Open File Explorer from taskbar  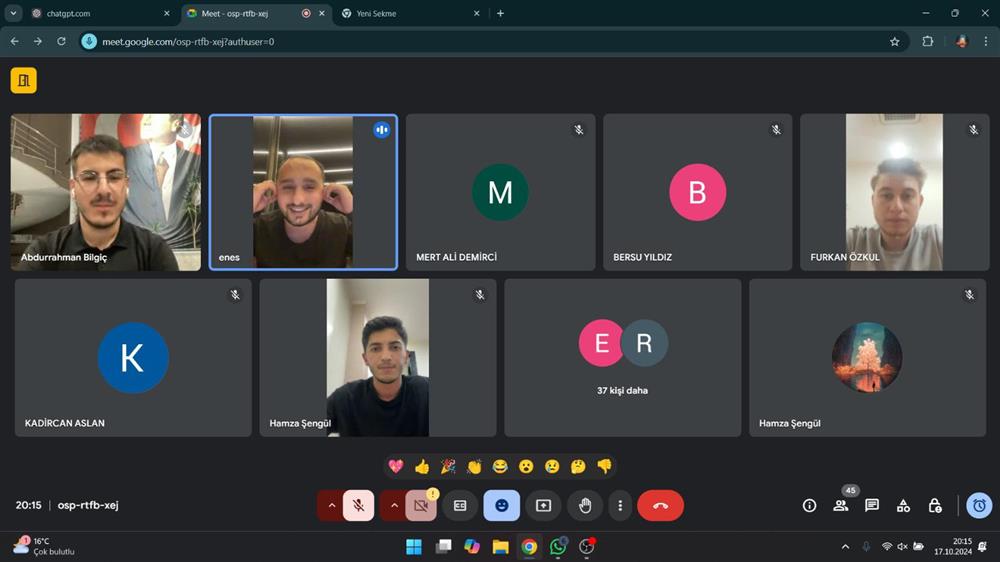pyautogui.click(x=501, y=547)
